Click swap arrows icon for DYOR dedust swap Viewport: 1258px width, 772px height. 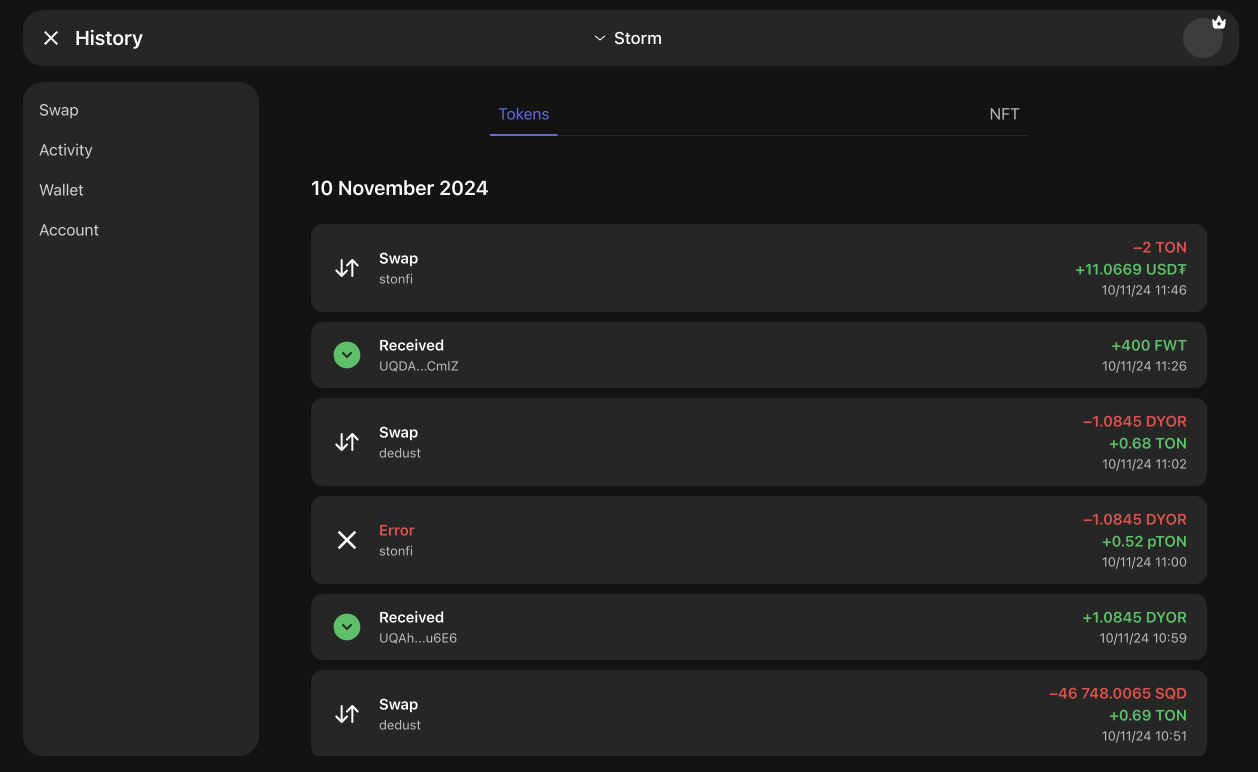tap(347, 442)
